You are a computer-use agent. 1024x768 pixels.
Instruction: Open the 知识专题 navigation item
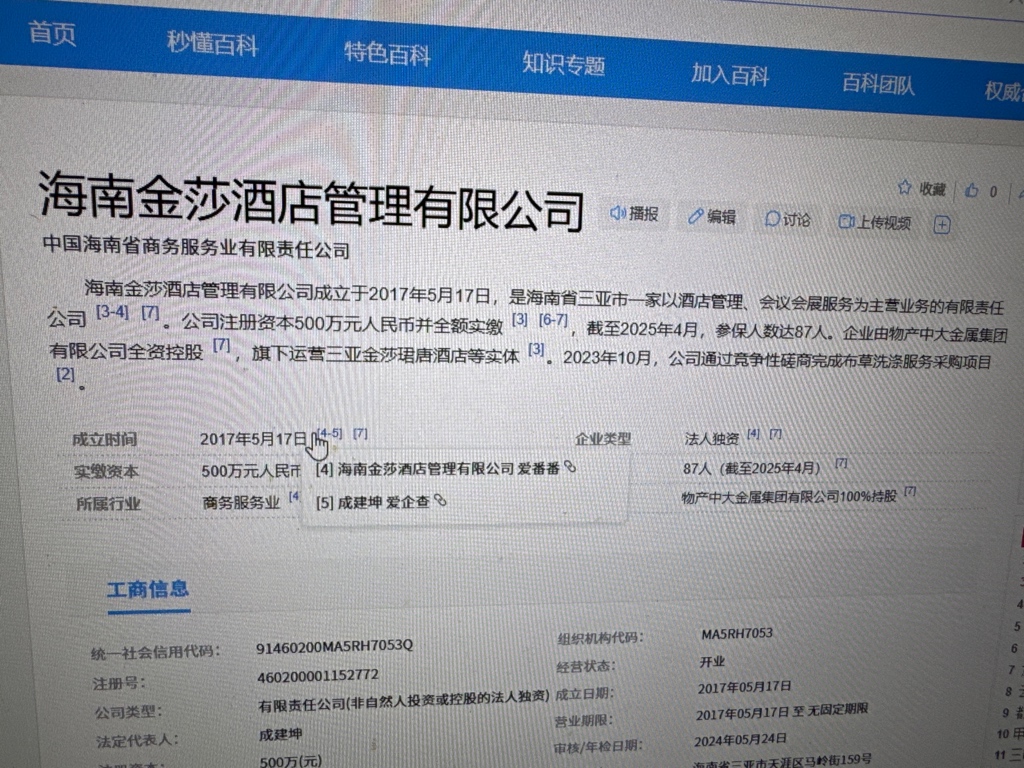564,64
